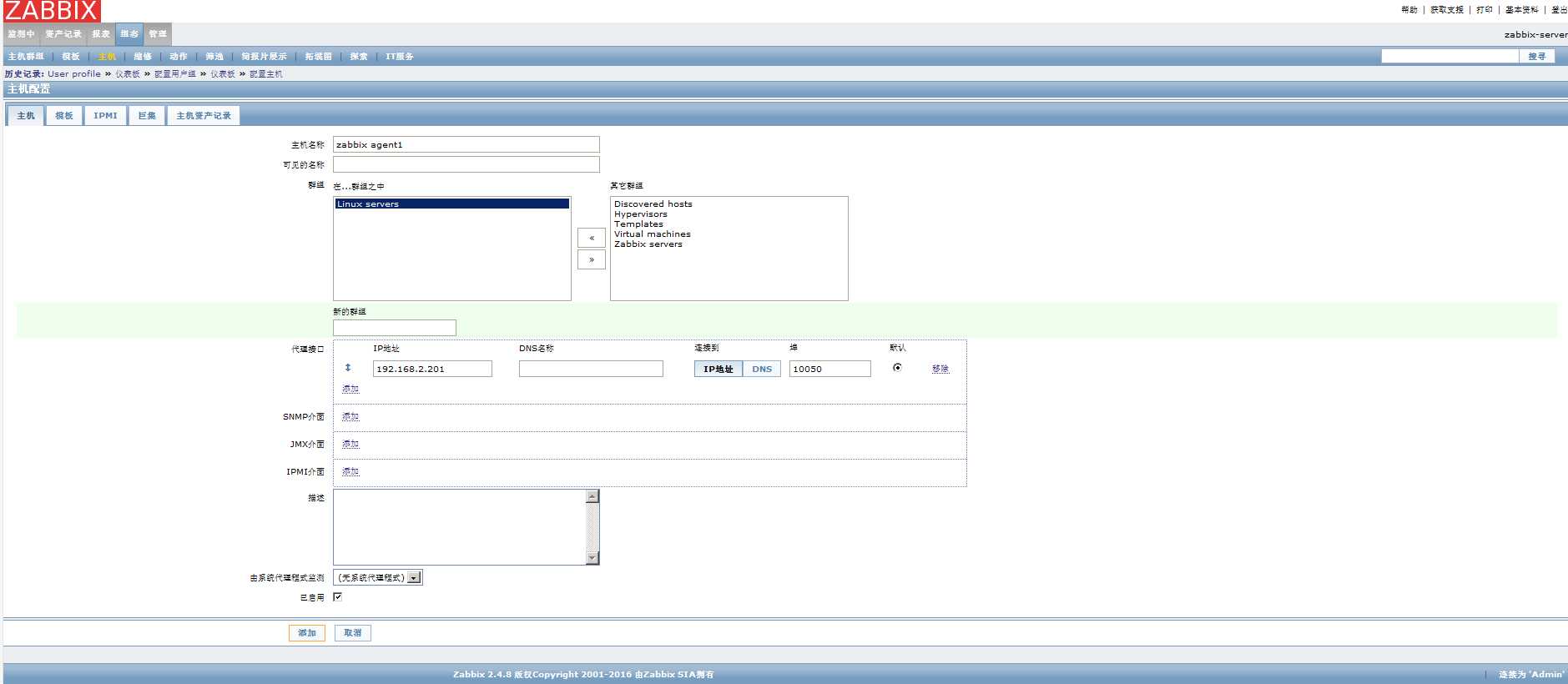Select the IPMI form tab
The height and width of the screenshot is (684, 1568).
[x=105, y=116]
